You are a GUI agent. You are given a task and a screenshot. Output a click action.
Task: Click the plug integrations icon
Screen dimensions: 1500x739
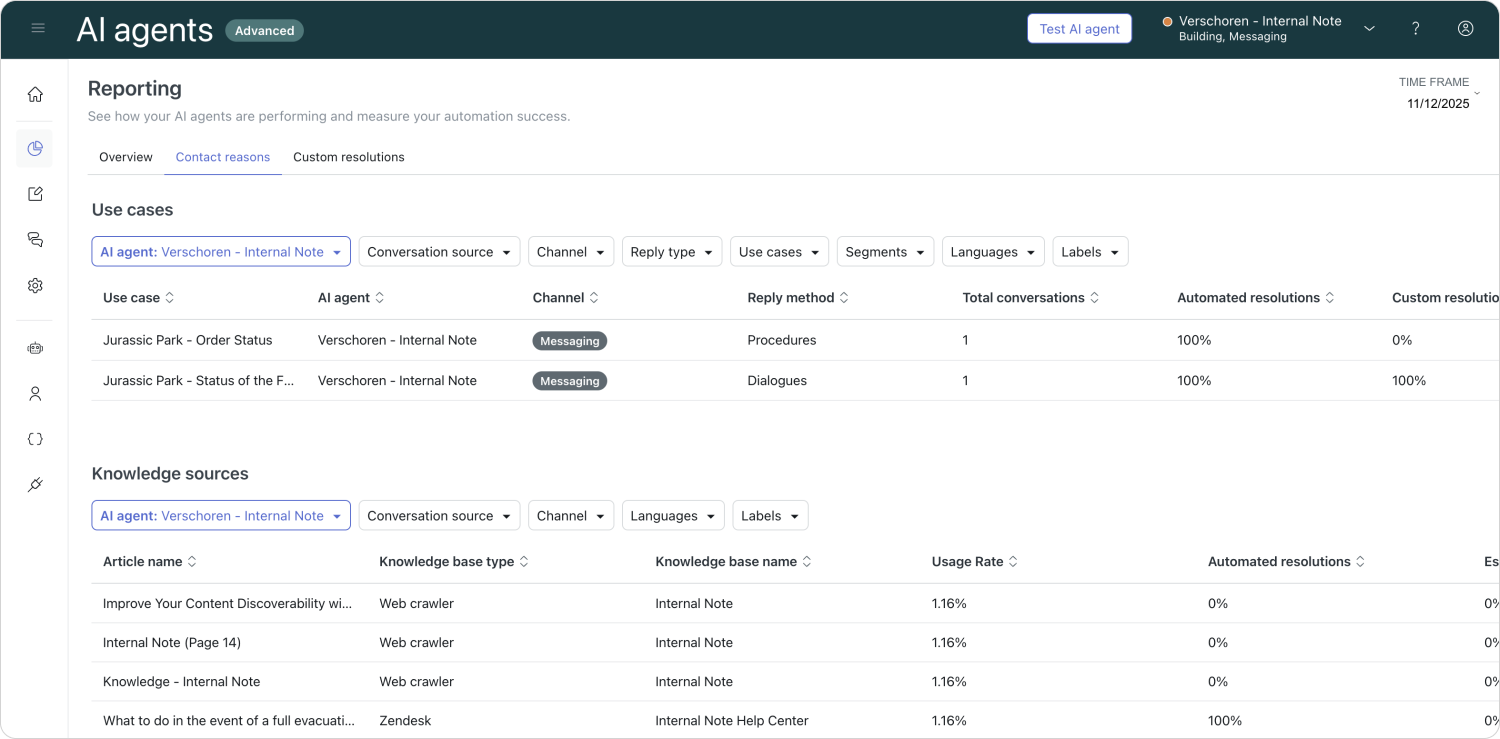35,485
